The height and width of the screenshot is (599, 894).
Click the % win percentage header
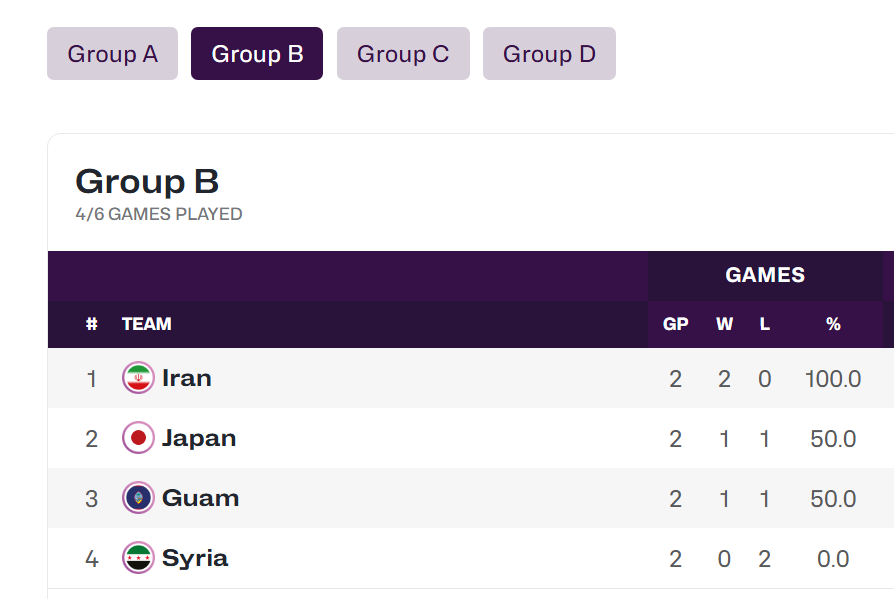click(833, 324)
